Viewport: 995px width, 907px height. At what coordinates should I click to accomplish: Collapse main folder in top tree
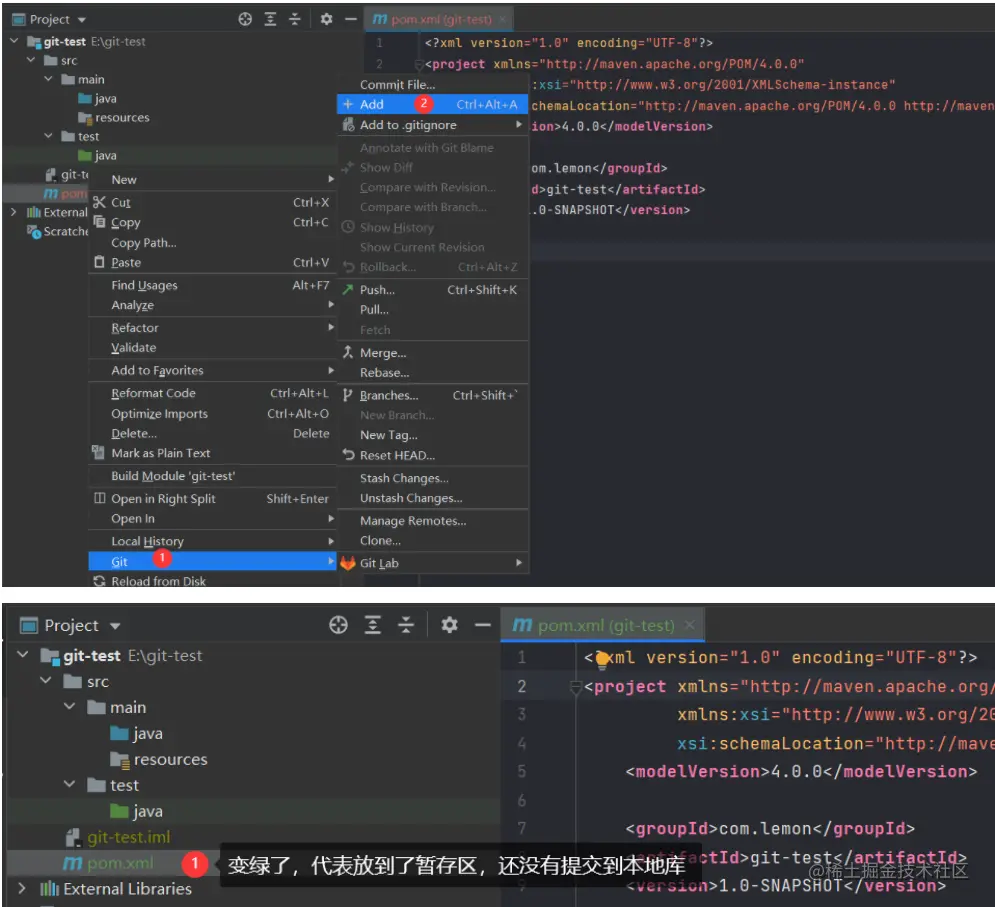click(48, 79)
